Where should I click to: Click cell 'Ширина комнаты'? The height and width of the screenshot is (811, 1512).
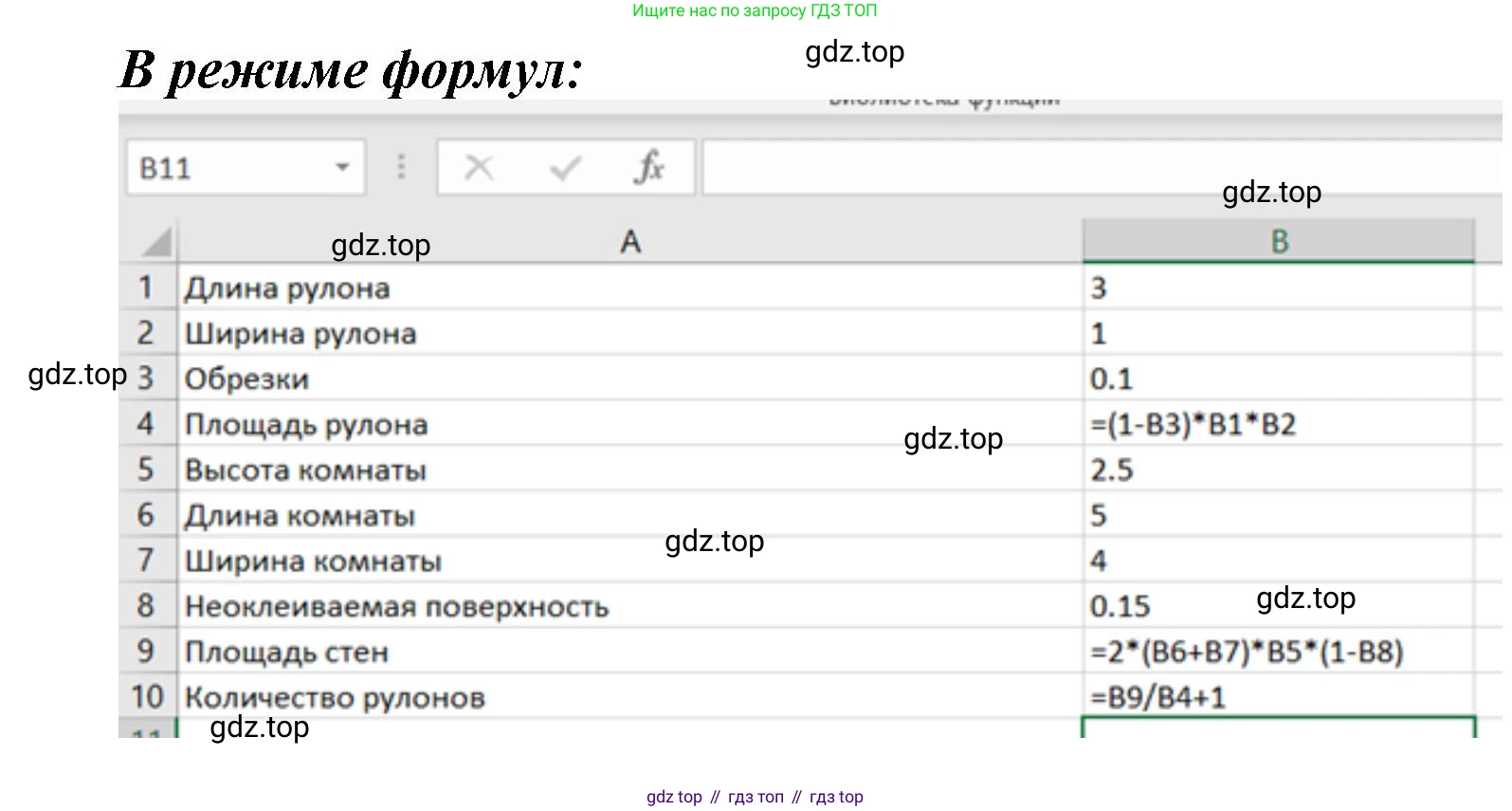pos(630,560)
